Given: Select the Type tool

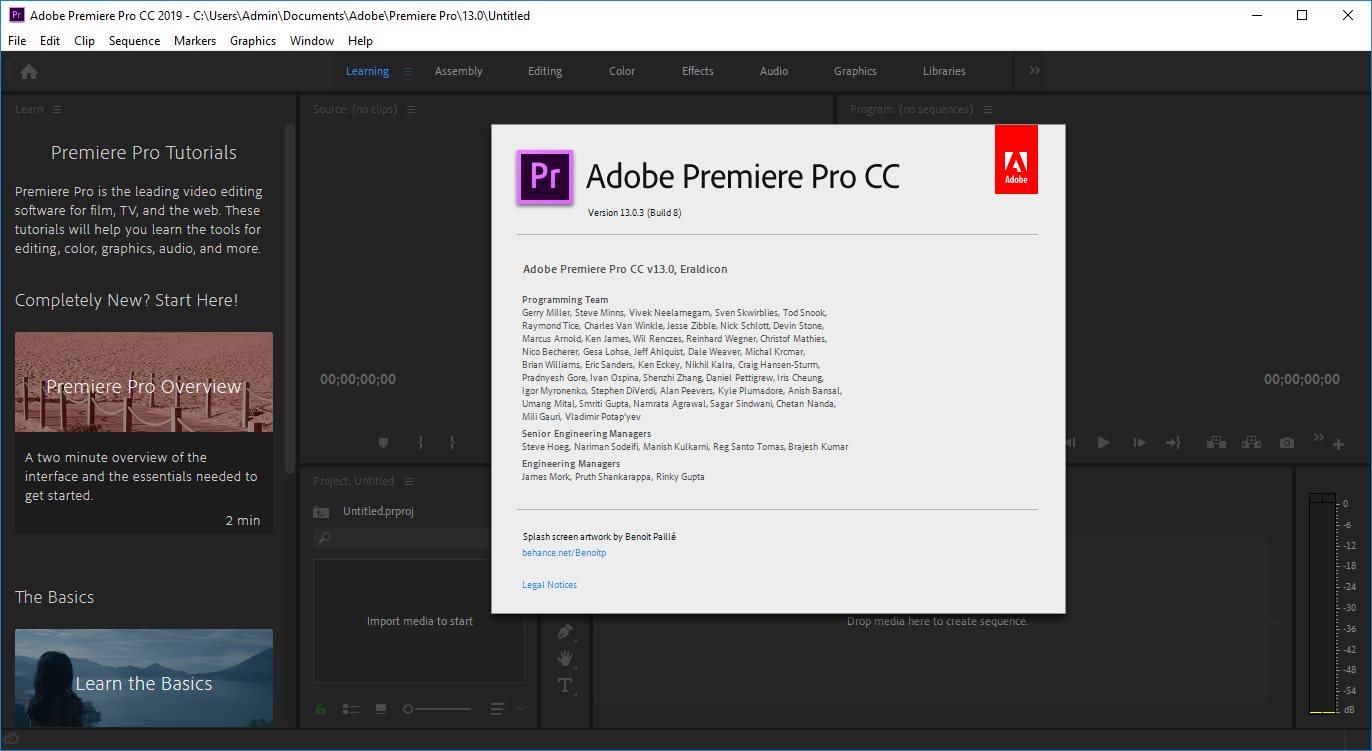Looking at the screenshot, I should (x=564, y=685).
